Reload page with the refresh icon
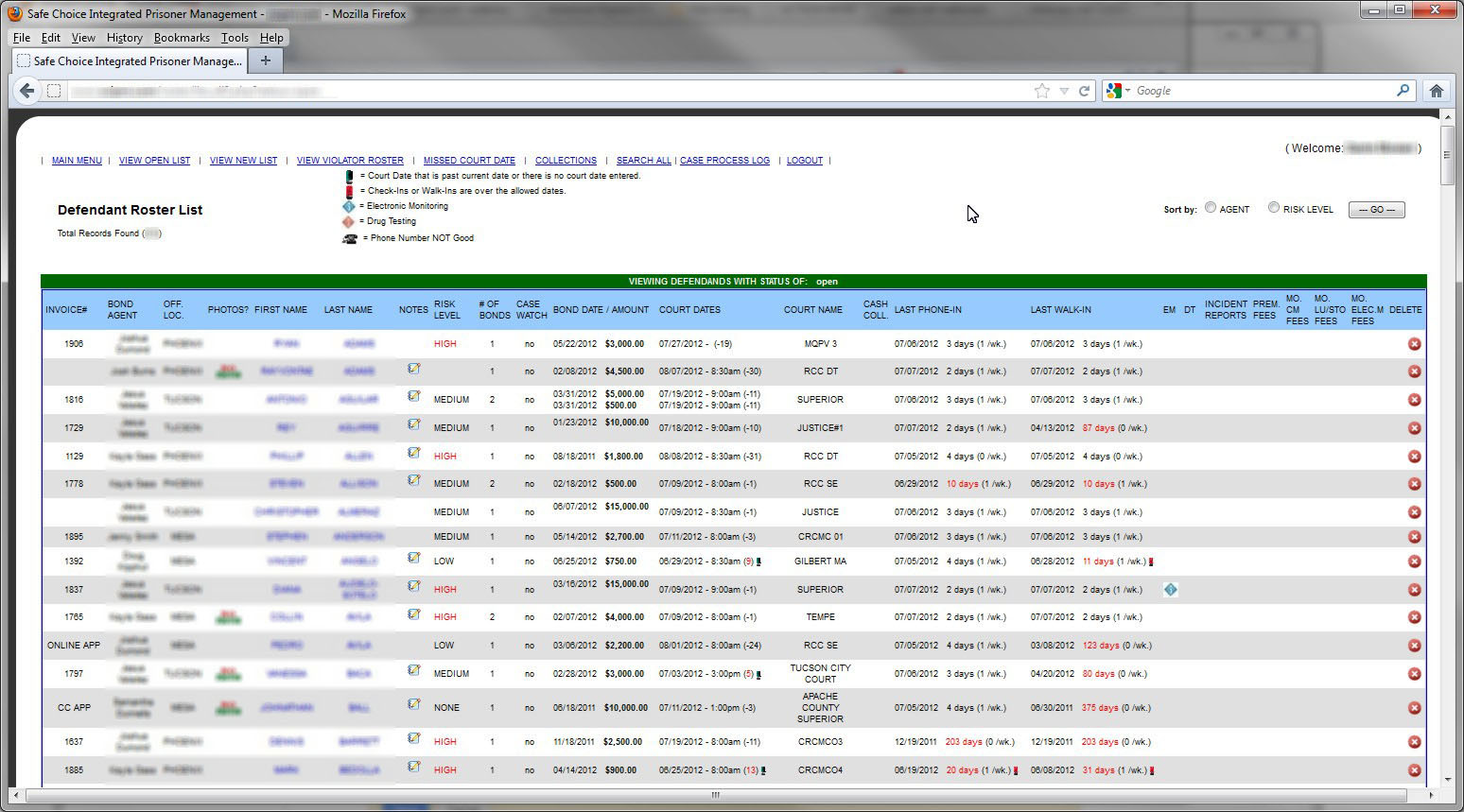The height and width of the screenshot is (812, 1464). click(1085, 91)
